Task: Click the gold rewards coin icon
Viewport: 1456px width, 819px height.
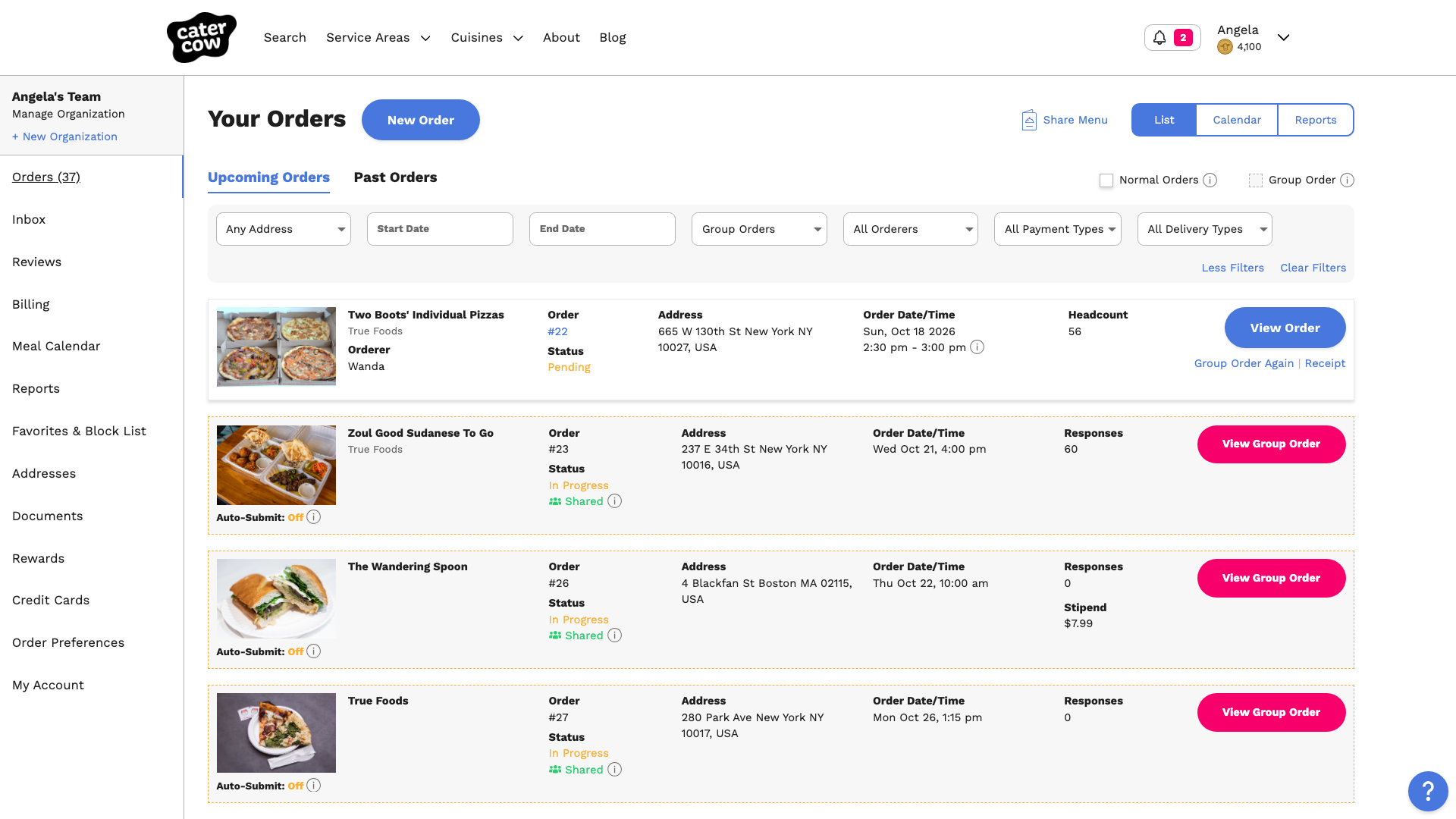Action: point(1224,47)
